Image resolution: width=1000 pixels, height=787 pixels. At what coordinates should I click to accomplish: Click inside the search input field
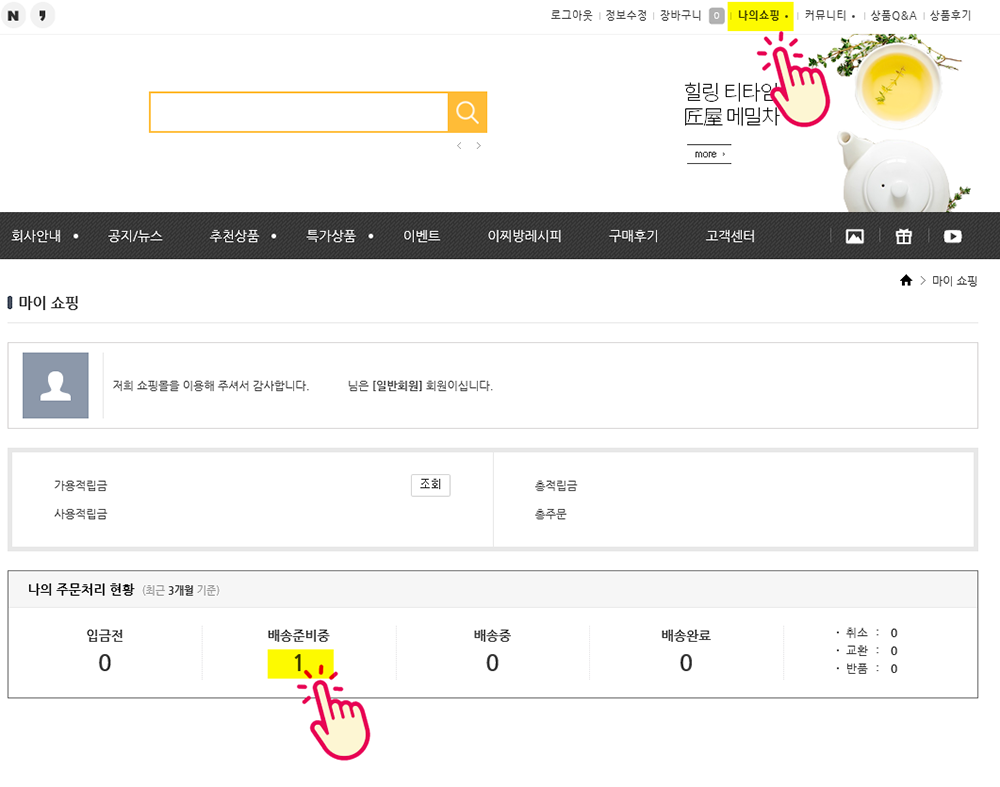coord(298,112)
